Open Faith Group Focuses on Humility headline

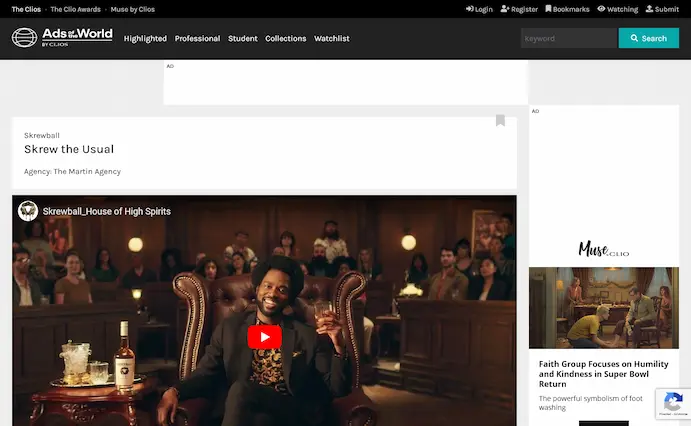603,374
